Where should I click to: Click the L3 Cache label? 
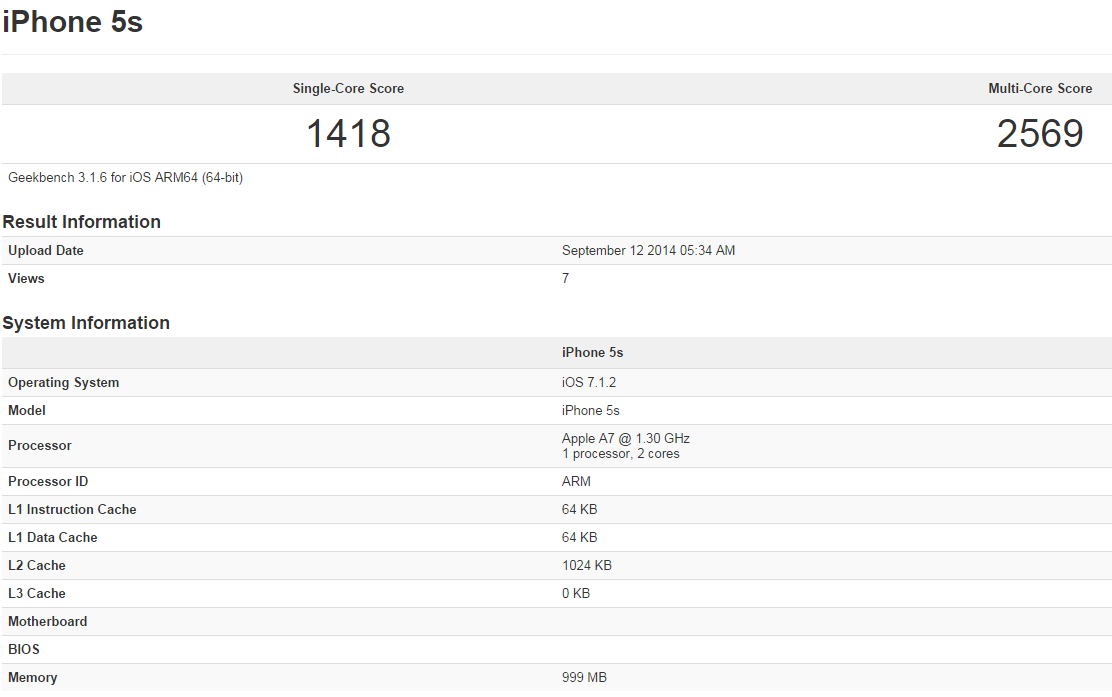pyautogui.click(x=37, y=593)
